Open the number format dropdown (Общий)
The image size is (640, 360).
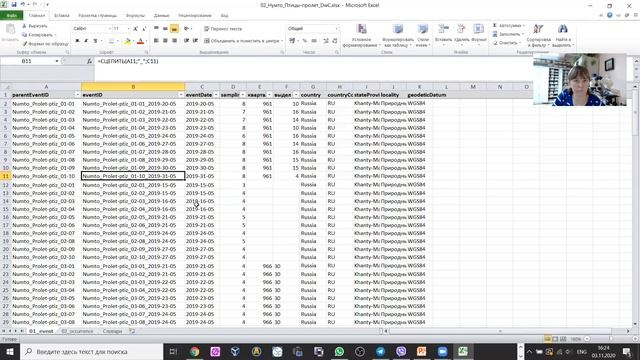coord(337,29)
